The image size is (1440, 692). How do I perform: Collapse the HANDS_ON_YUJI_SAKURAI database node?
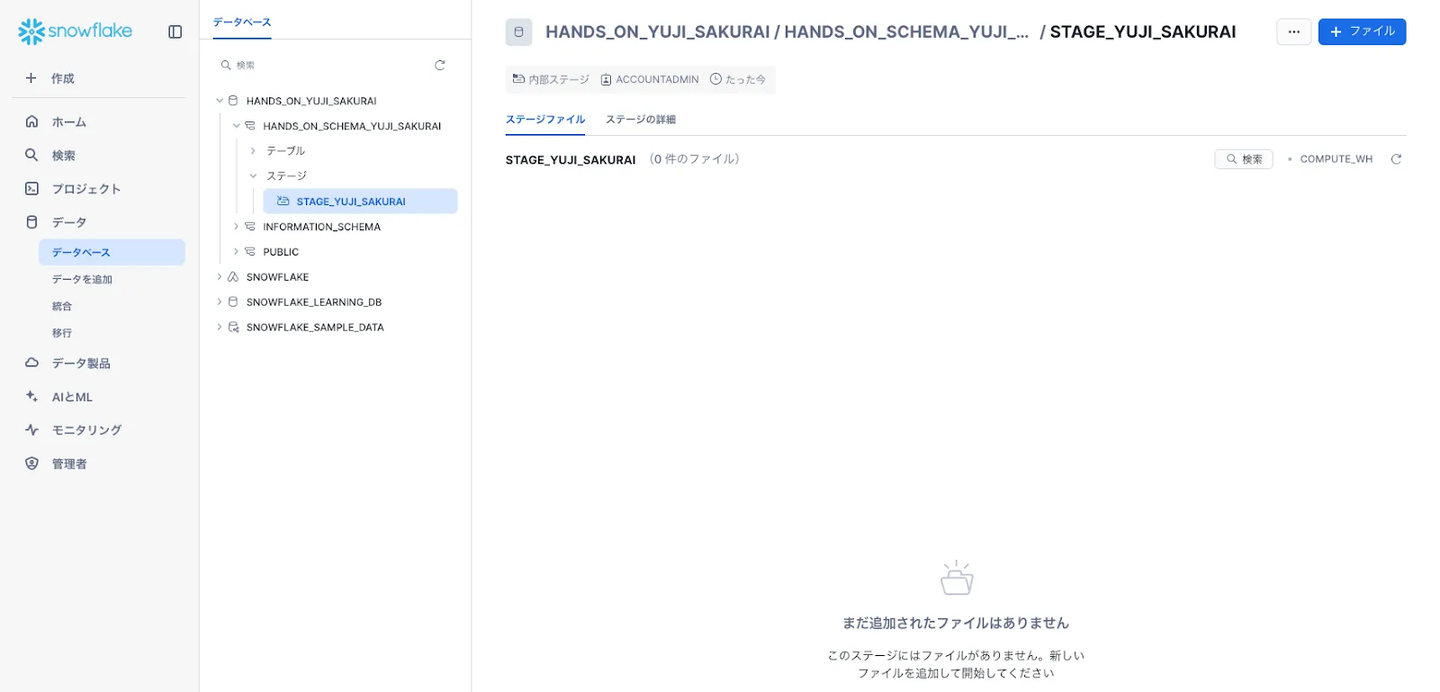tap(219, 101)
